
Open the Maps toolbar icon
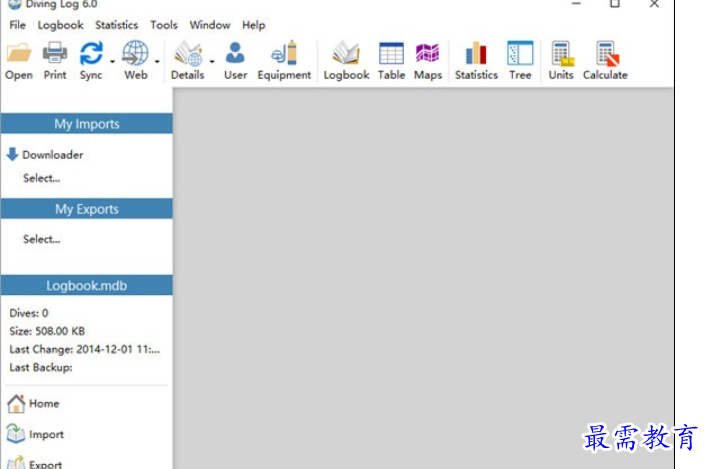click(x=428, y=53)
